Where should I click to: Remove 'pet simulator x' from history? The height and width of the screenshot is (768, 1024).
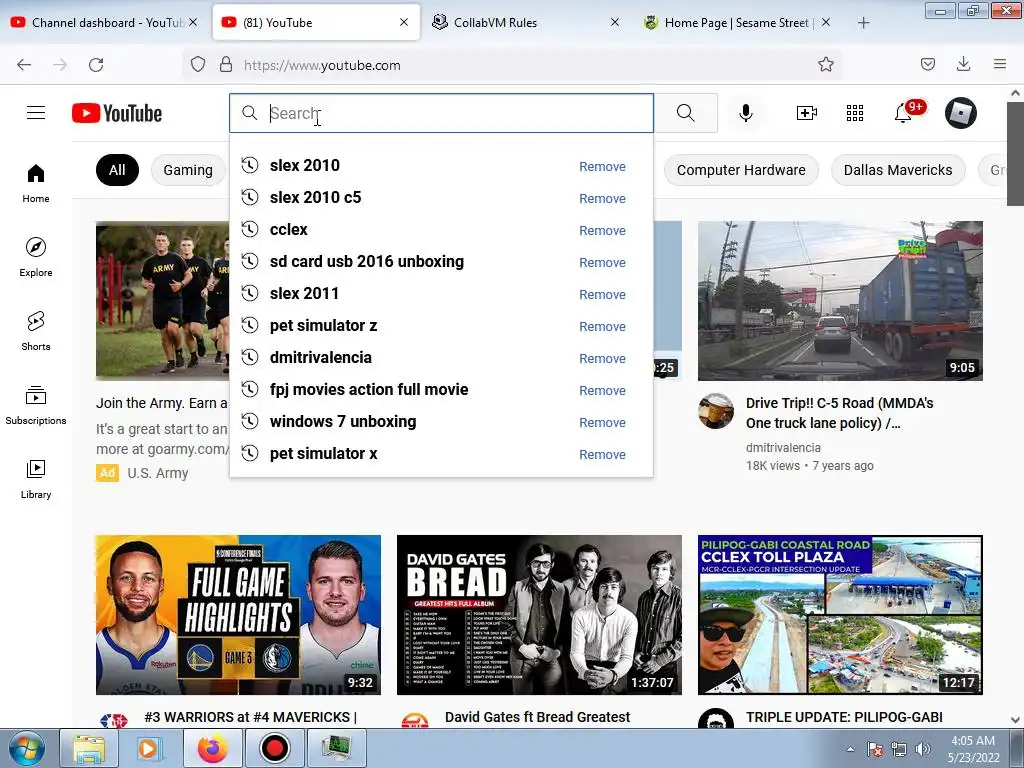pos(602,455)
